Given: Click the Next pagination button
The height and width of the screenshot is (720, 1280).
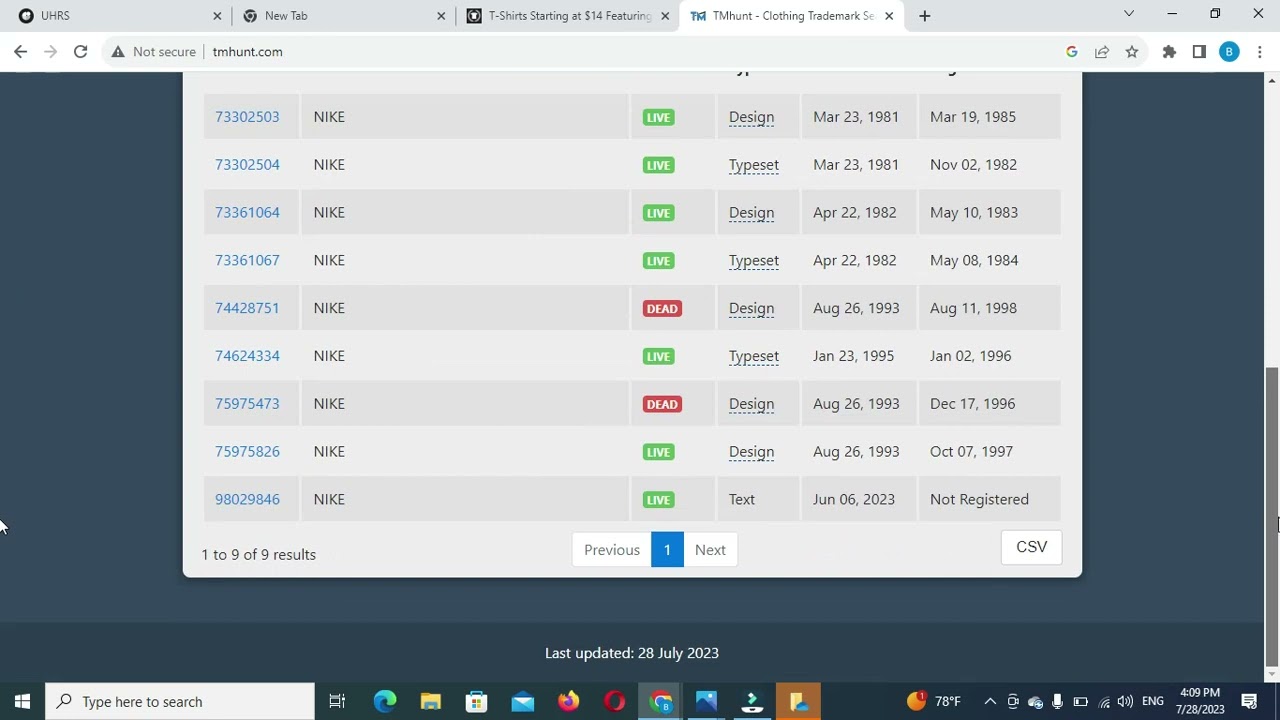Looking at the screenshot, I should pyautogui.click(x=710, y=550).
